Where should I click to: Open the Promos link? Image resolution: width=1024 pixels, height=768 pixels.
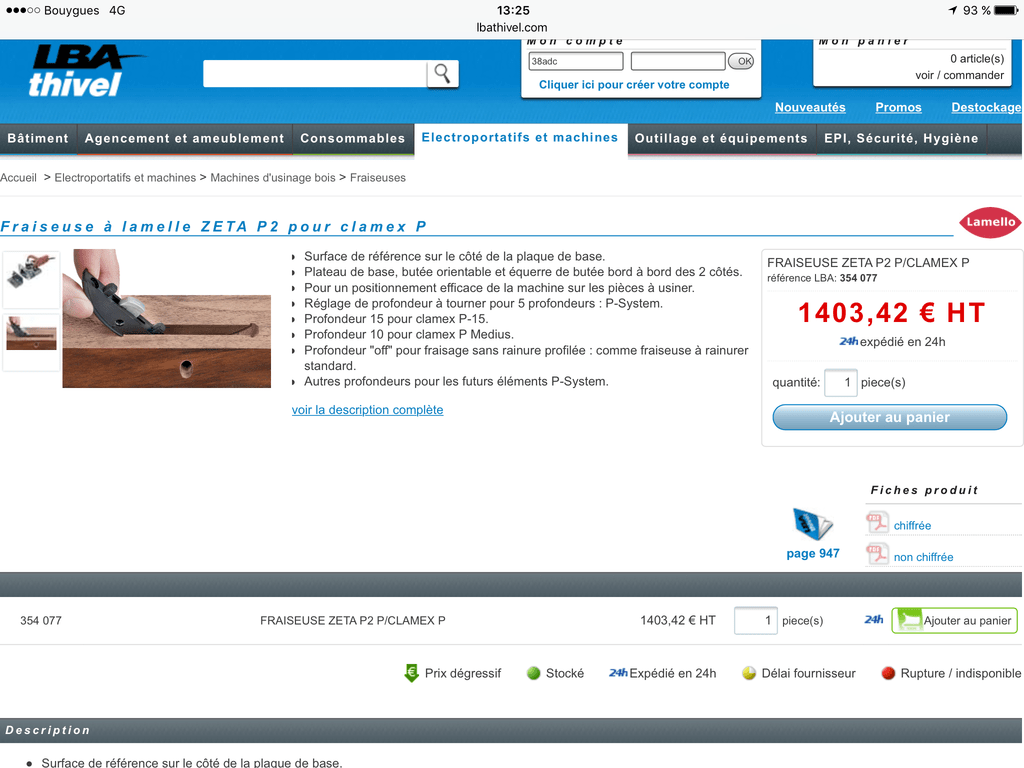pos(898,107)
